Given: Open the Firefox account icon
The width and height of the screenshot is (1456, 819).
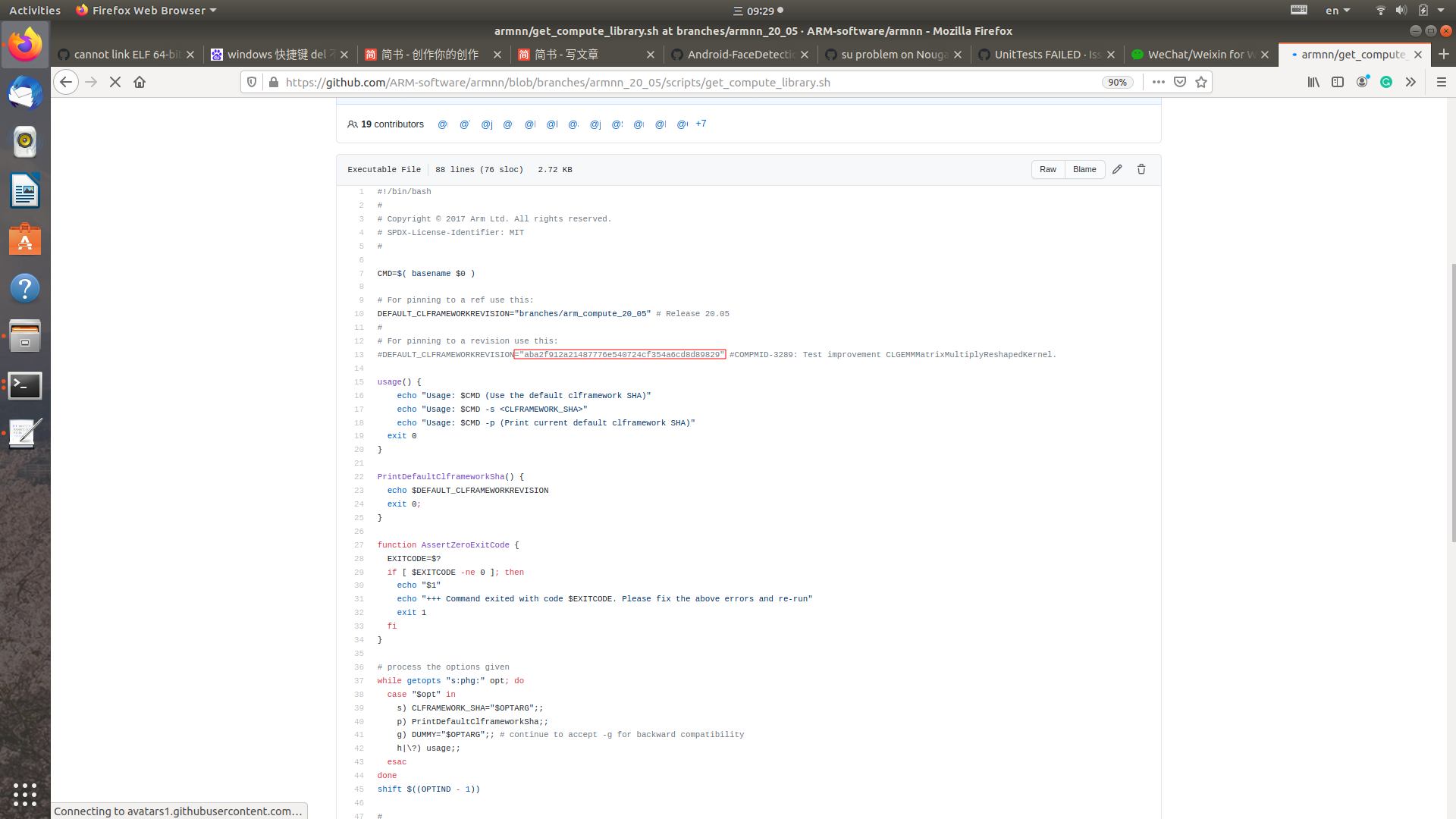Looking at the screenshot, I should (x=1362, y=82).
